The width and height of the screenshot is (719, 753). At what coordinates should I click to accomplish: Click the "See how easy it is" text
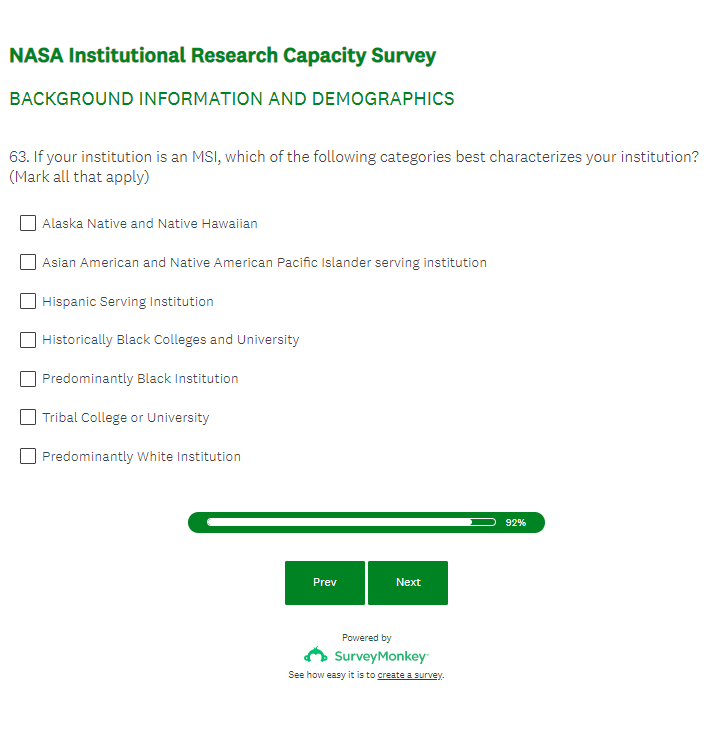click(331, 675)
